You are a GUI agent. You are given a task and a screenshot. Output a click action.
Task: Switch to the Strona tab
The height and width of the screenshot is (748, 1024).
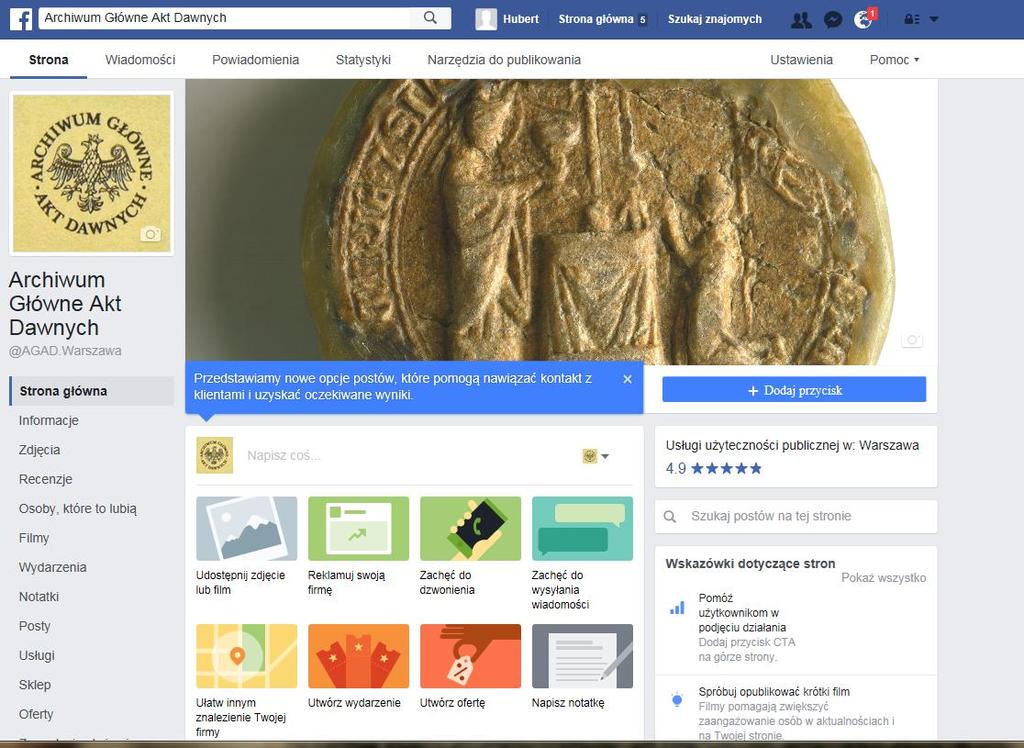pyautogui.click(x=48, y=59)
